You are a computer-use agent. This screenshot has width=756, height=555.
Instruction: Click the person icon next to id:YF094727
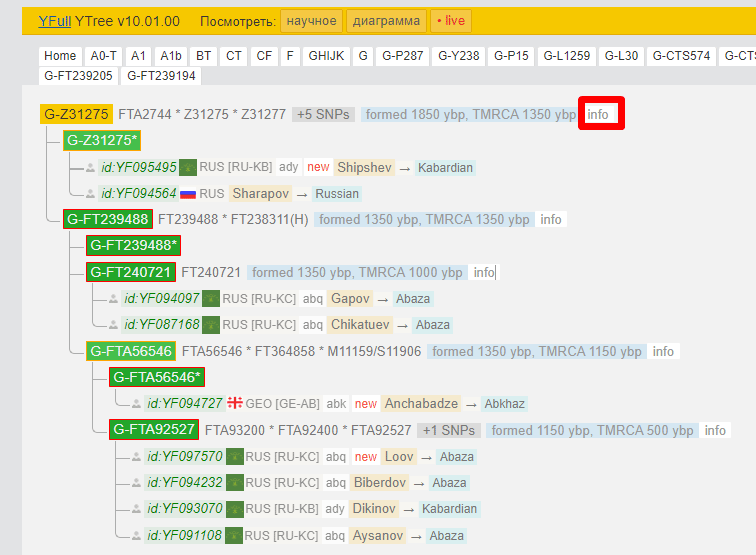pyautogui.click(x=137, y=404)
